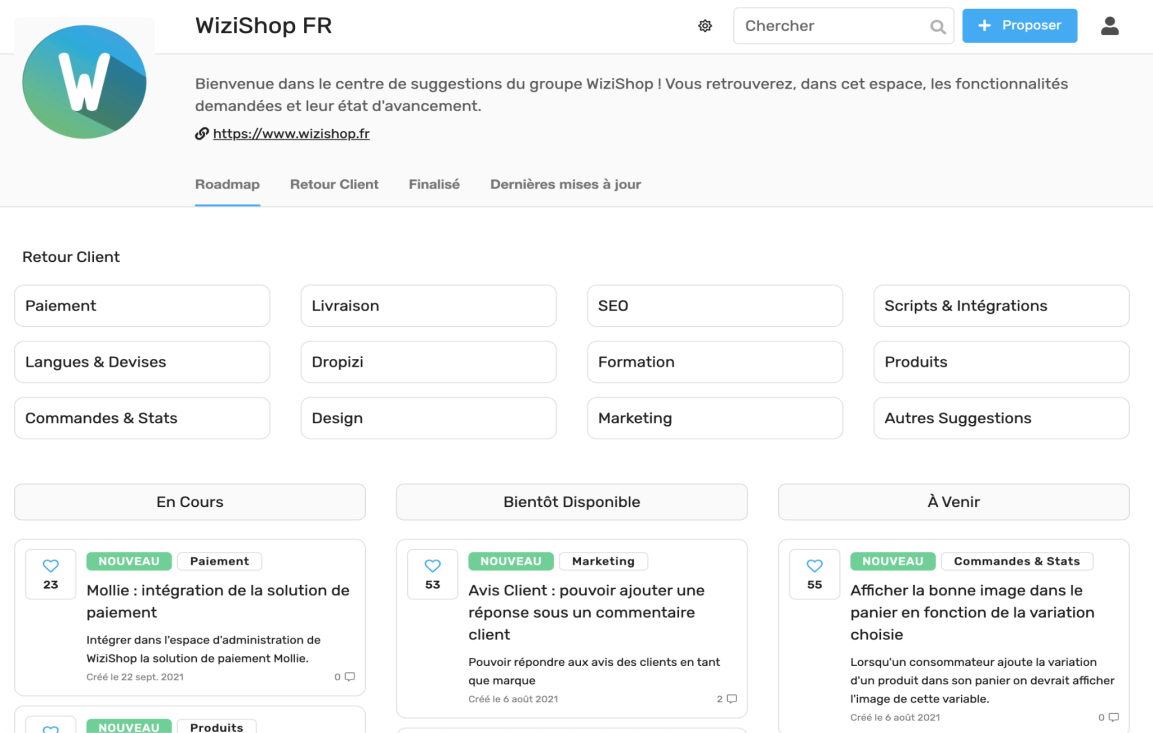1153x733 pixels.
Task: Select the SEO category filter
Action: coord(714,305)
